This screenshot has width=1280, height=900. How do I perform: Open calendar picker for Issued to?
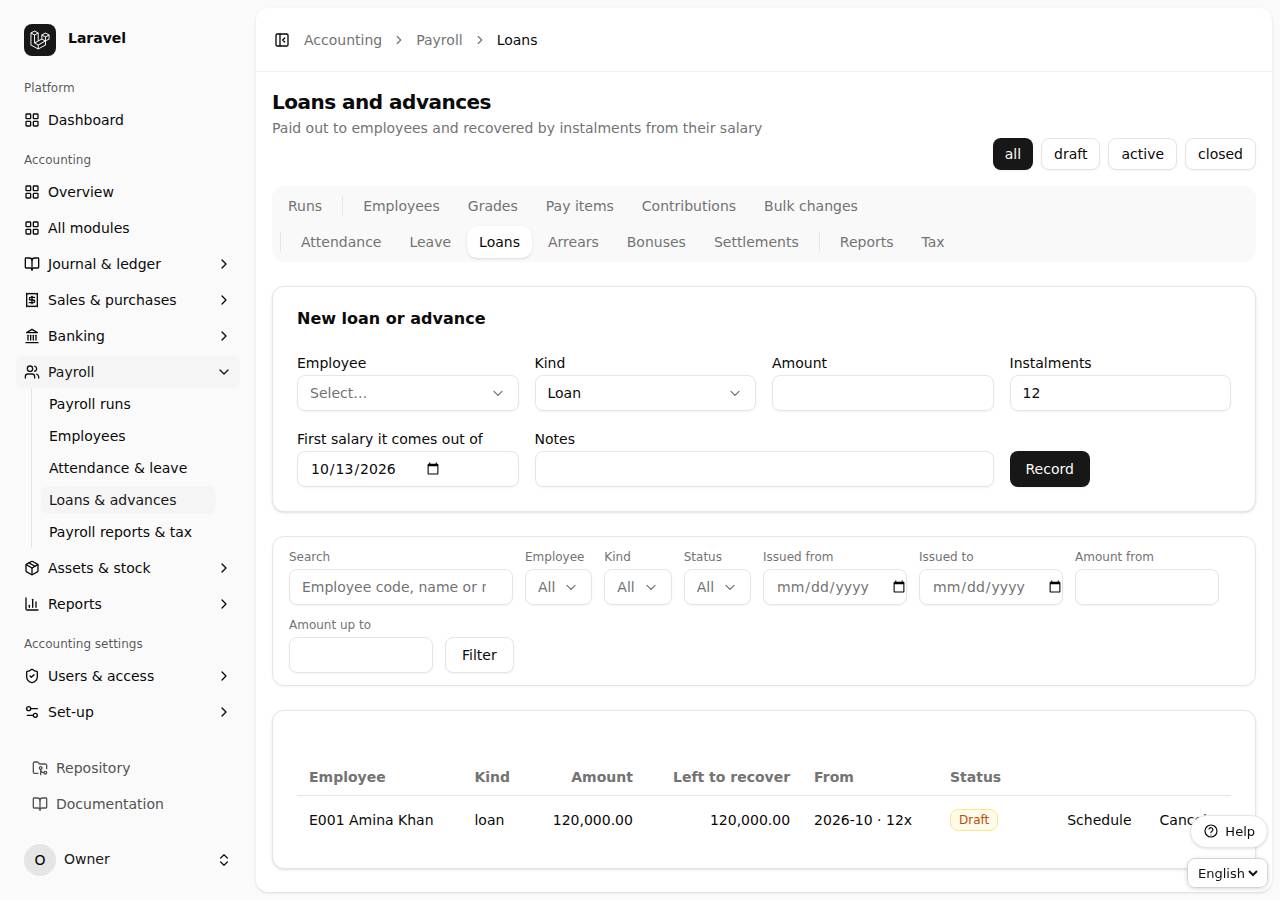click(1055, 587)
